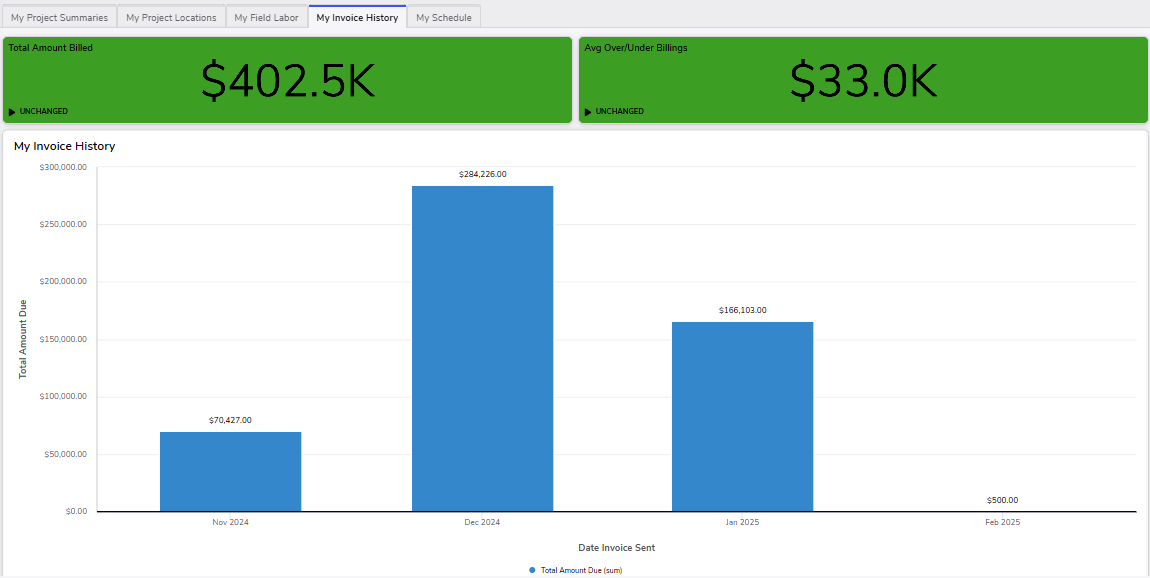Open the My Project Locations tab

170,17
